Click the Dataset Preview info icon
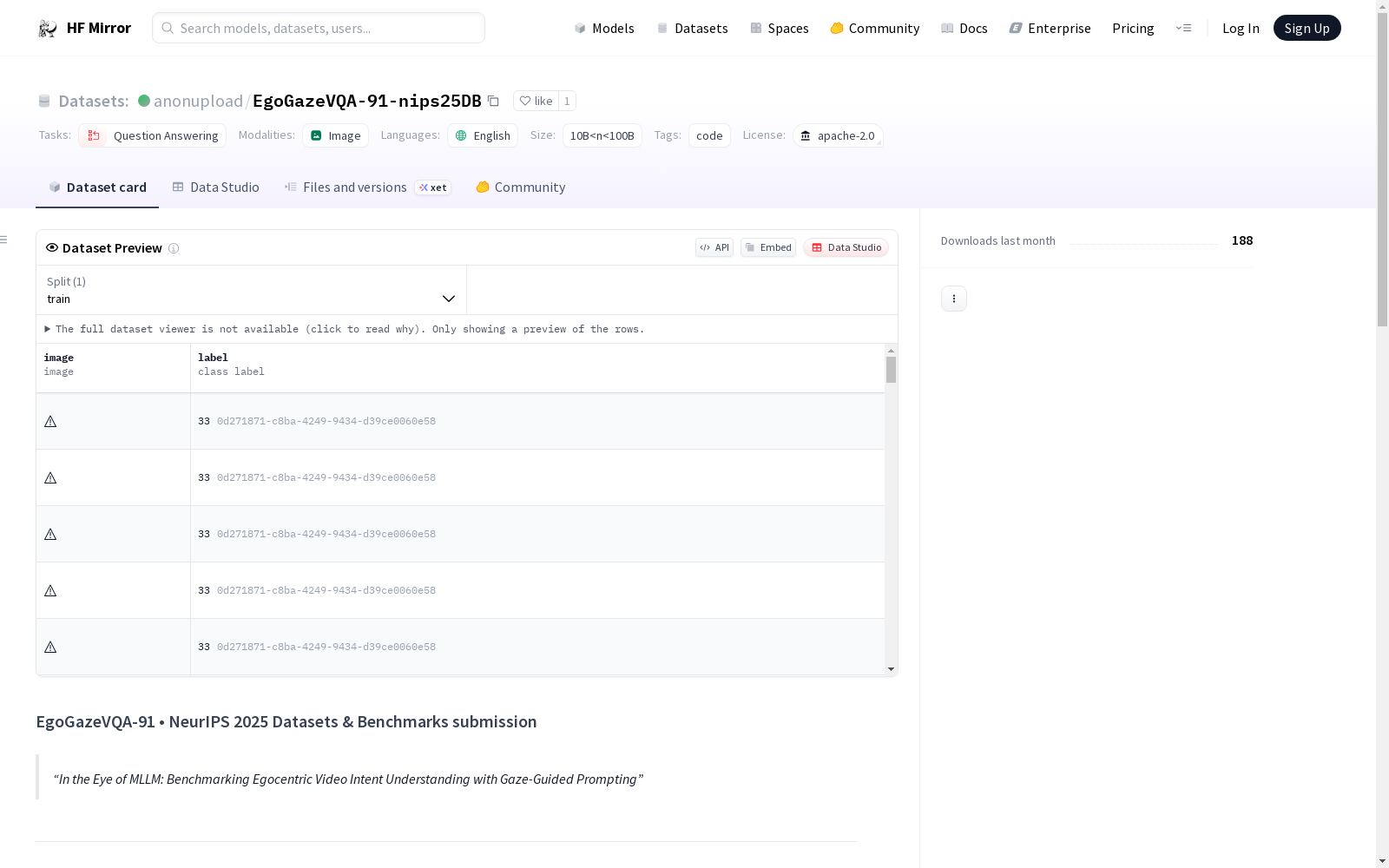 pyautogui.click(x=174, y=248)
